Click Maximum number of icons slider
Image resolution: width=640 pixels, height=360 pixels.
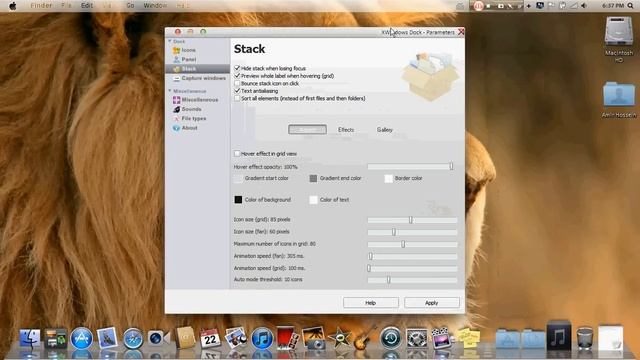[412, 244]
